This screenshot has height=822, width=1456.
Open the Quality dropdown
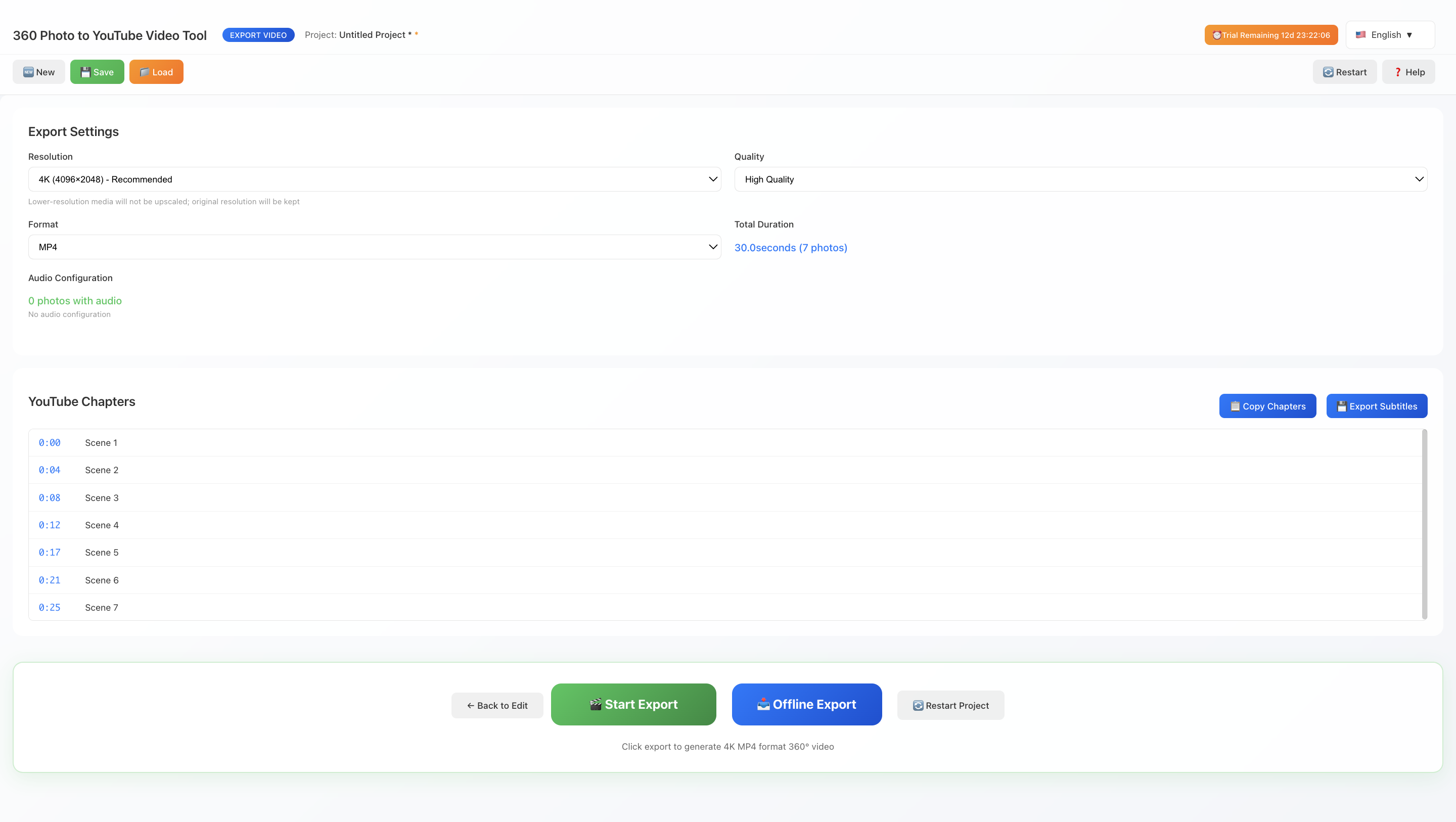pyautogui.click(x=1080, y=179)
